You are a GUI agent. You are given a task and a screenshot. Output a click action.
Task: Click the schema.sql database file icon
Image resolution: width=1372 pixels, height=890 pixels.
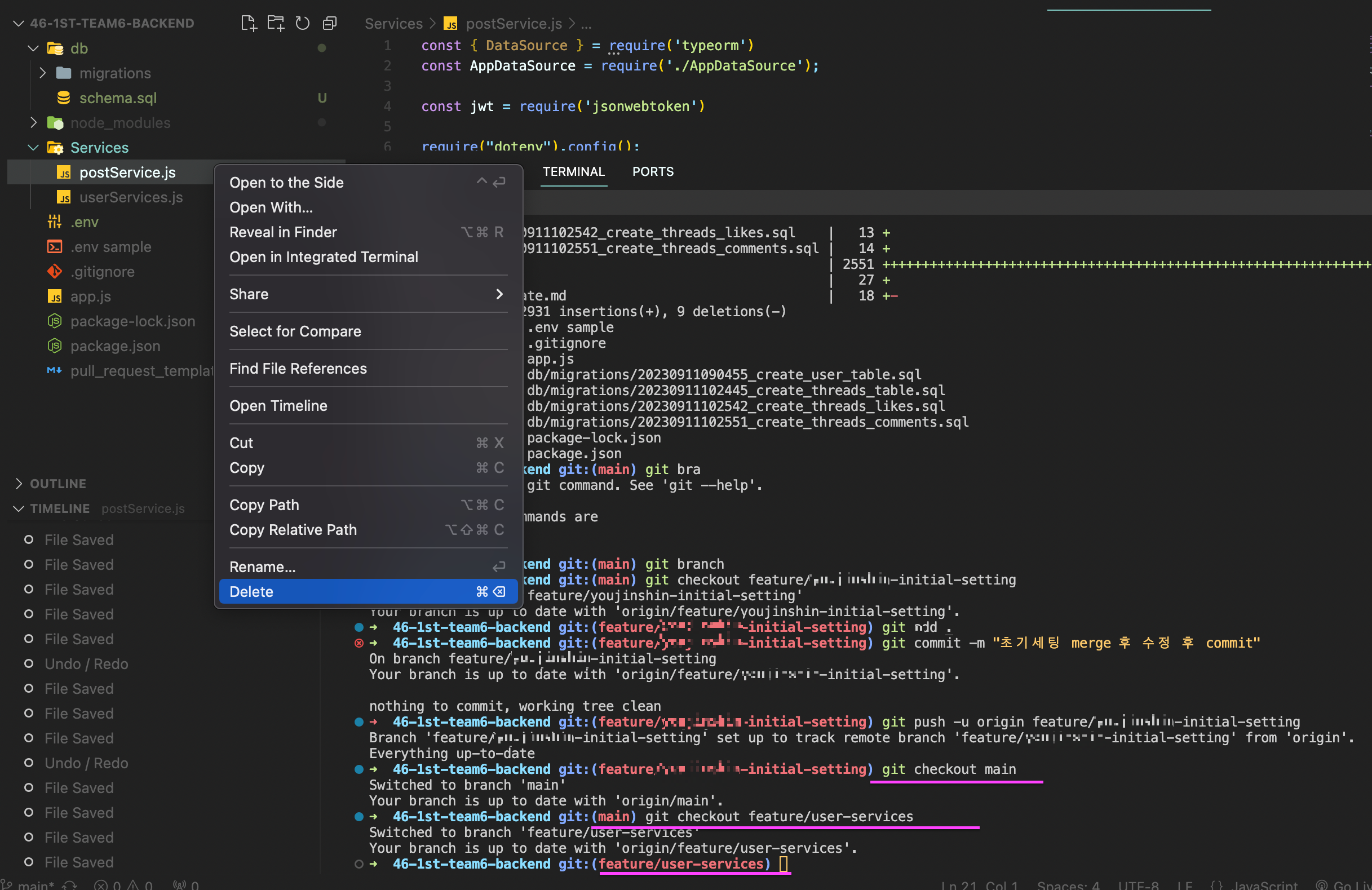pos(63,98)
